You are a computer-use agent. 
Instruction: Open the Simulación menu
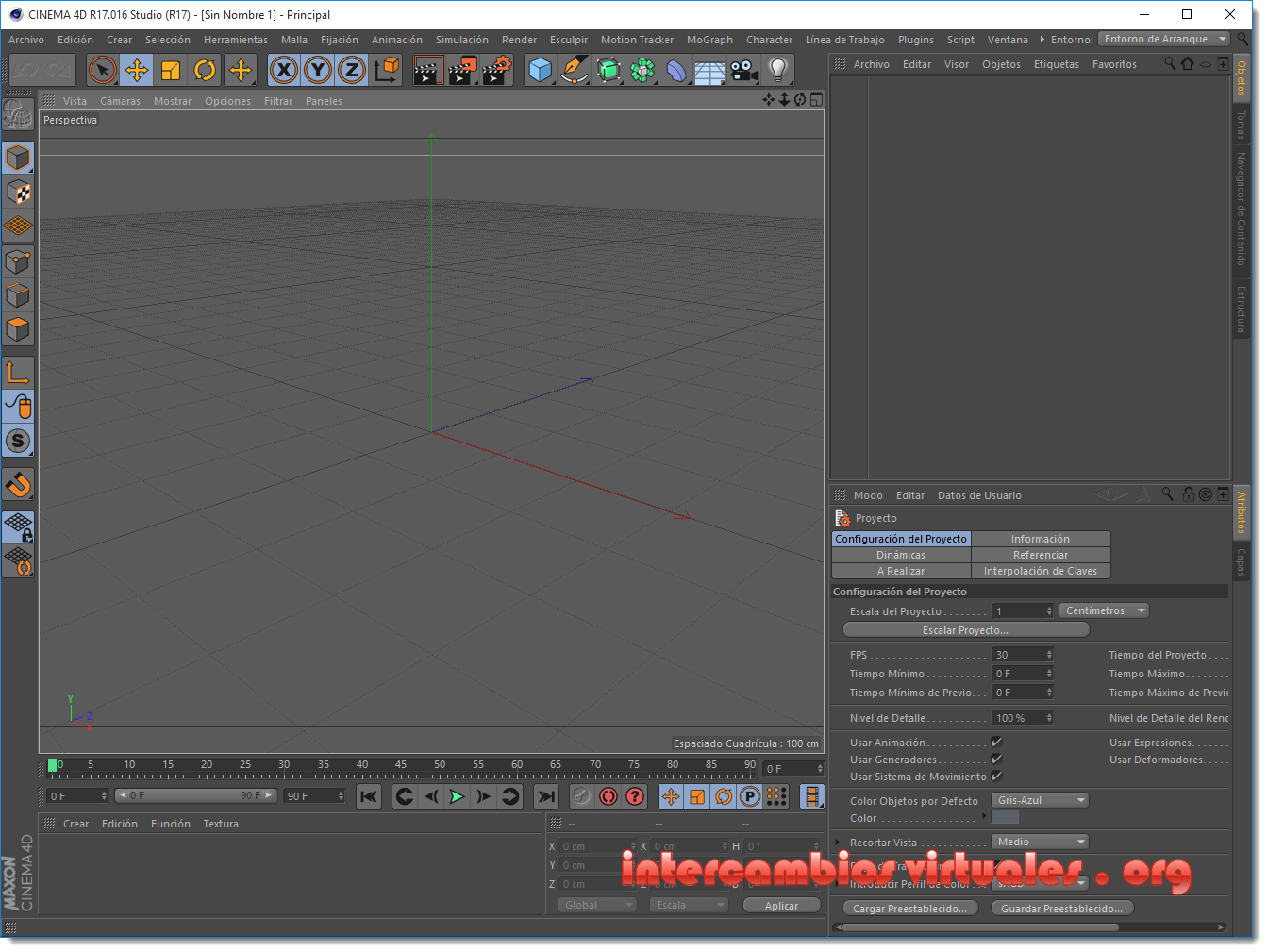(462, 40)
